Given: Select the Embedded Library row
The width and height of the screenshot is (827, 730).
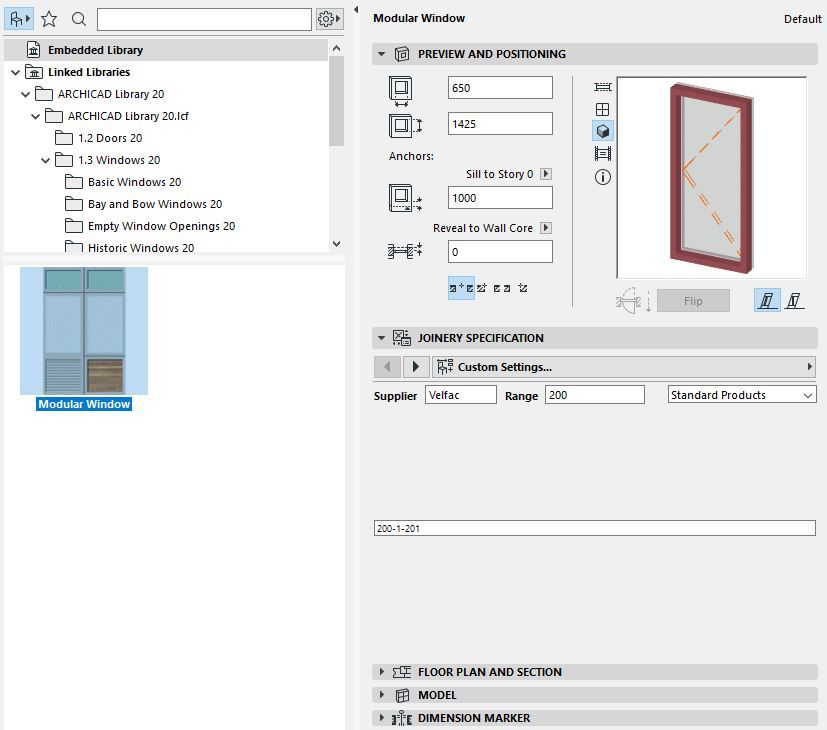Looking at the screenshot, I should click(166, 50).
